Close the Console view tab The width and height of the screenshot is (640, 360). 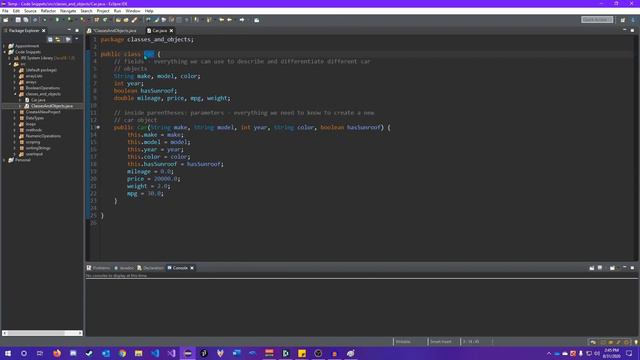[x=192, y=268]
